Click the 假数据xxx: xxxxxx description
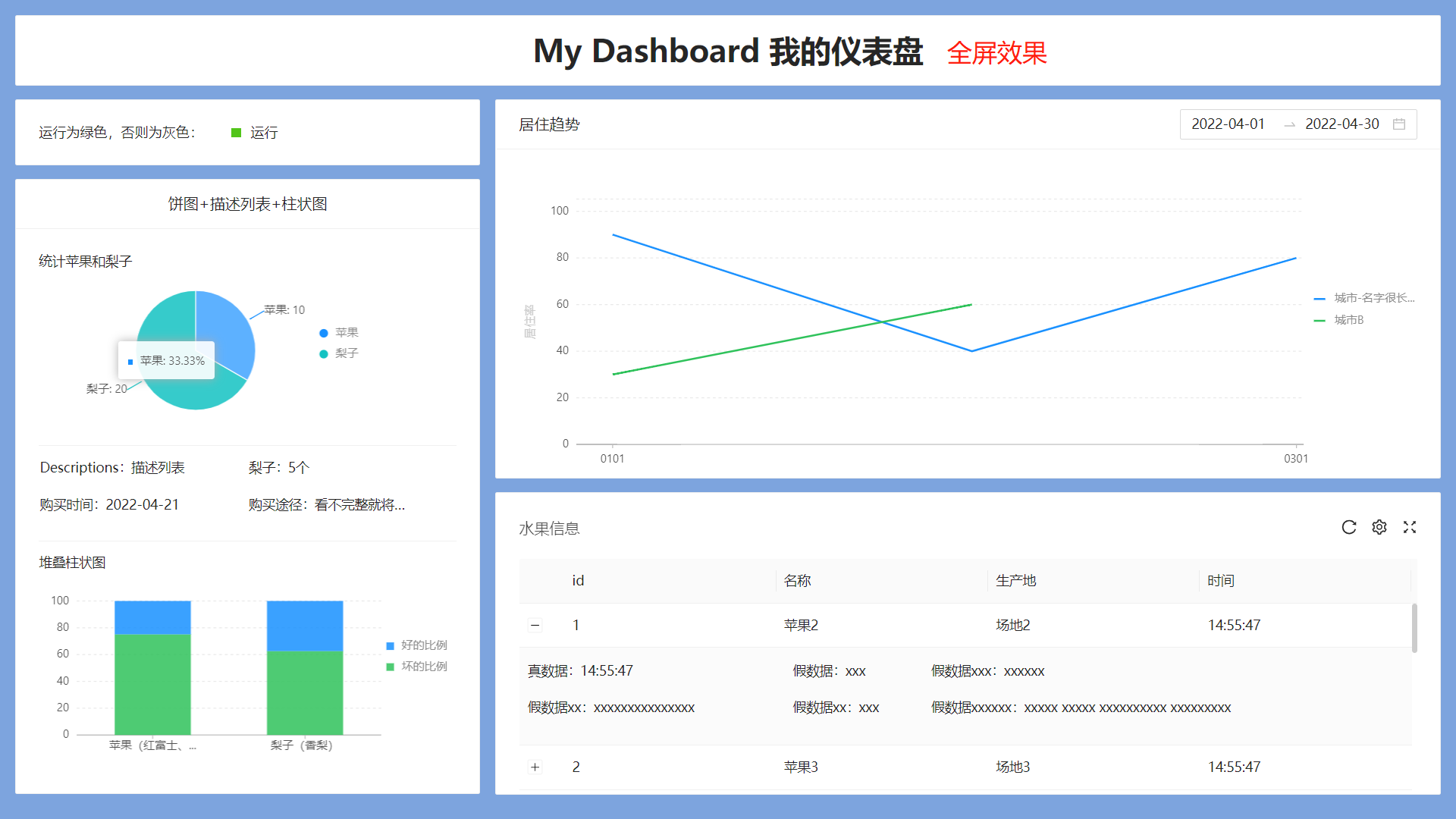This screenshot has height=819, width=1456. point(987,671)
